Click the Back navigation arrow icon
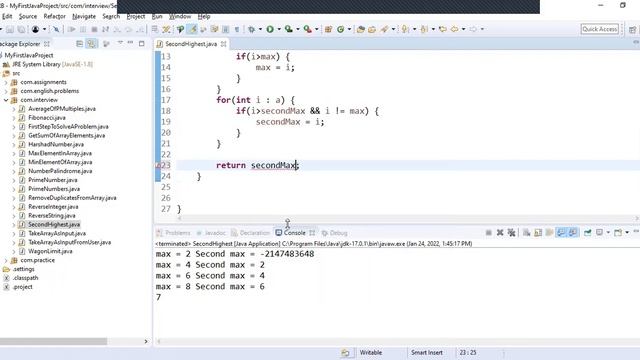The width and height of the screenshot is (640, 360). [454, 29]
